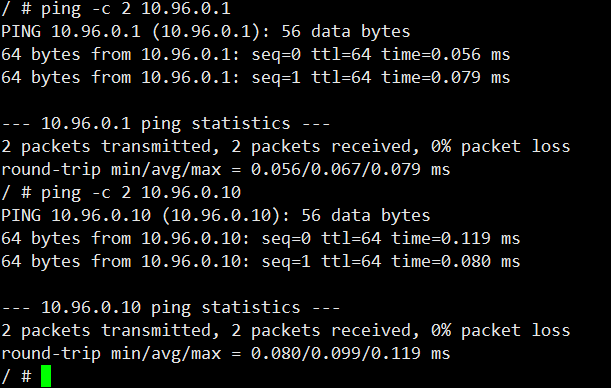Click the time=0.080 ms value
Viewport: 611px width, 388px height.
(x=456, y=261)
